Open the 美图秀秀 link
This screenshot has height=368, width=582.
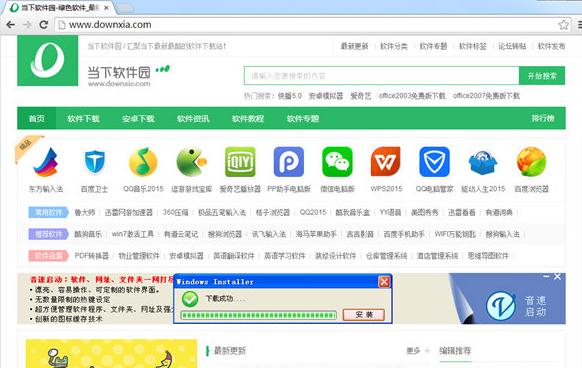tap(425, 212)
